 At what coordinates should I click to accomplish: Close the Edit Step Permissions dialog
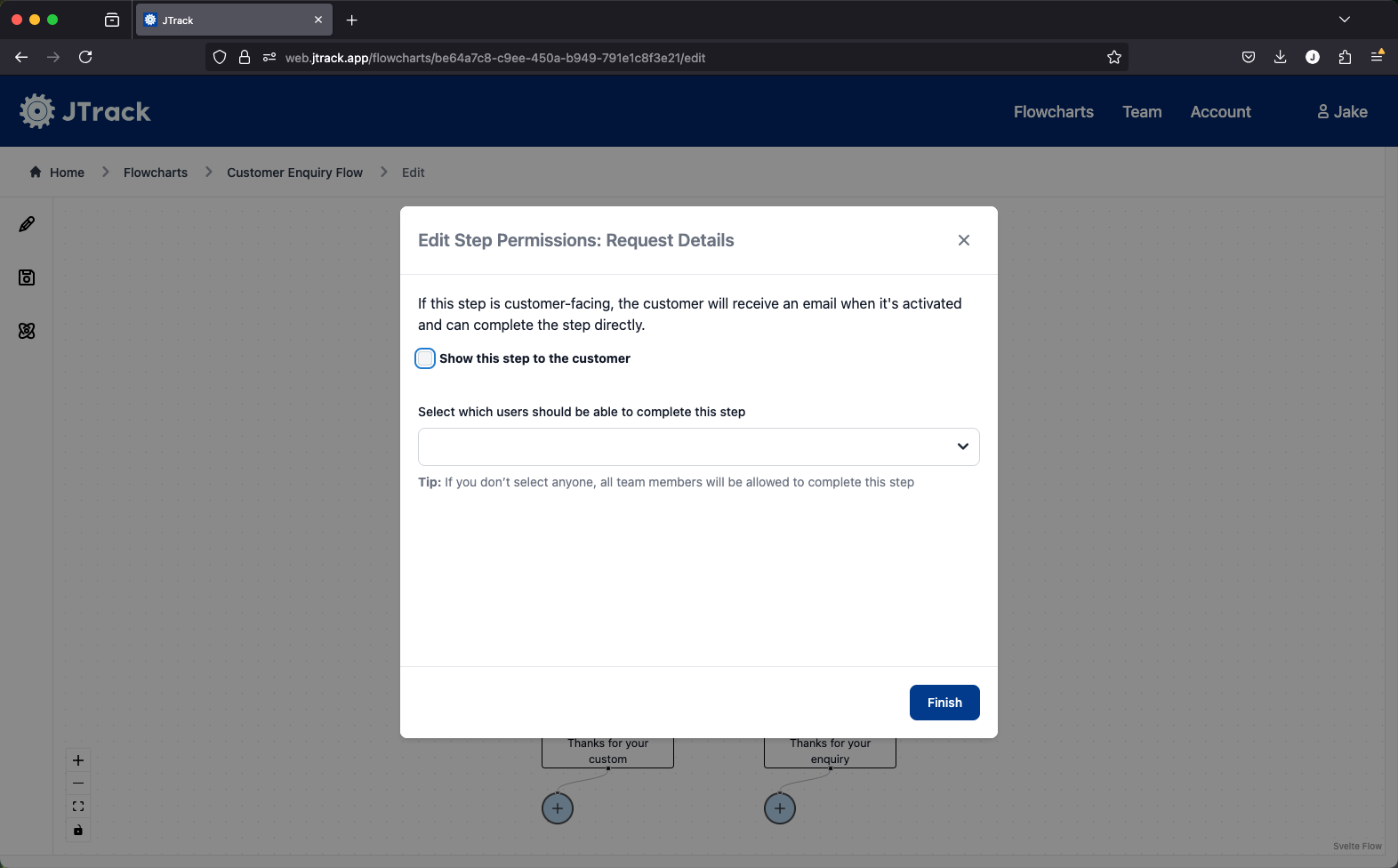(x=964, y=240)
